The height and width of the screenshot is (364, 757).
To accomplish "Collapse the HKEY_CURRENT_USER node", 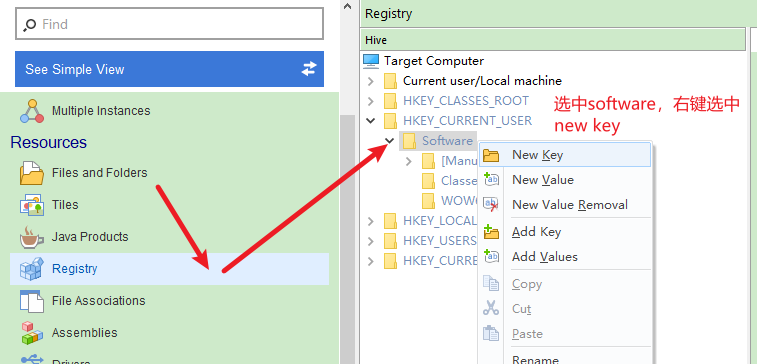I will [370, 121].
